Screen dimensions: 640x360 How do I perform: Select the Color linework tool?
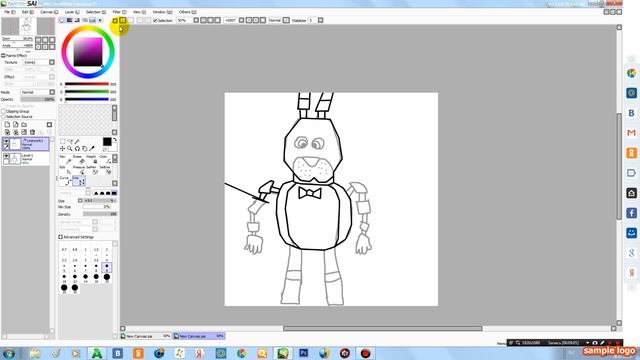point(105,160)
